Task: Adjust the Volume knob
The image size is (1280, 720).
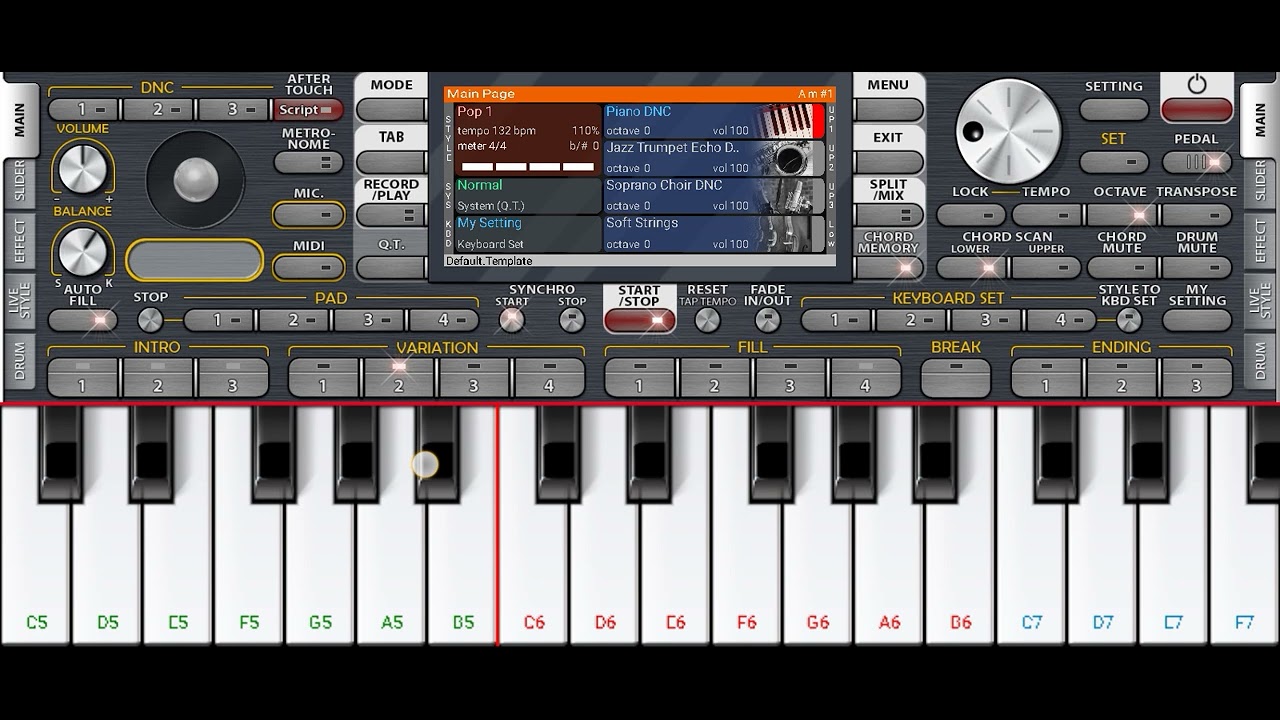Action: [x=82, y=167]
